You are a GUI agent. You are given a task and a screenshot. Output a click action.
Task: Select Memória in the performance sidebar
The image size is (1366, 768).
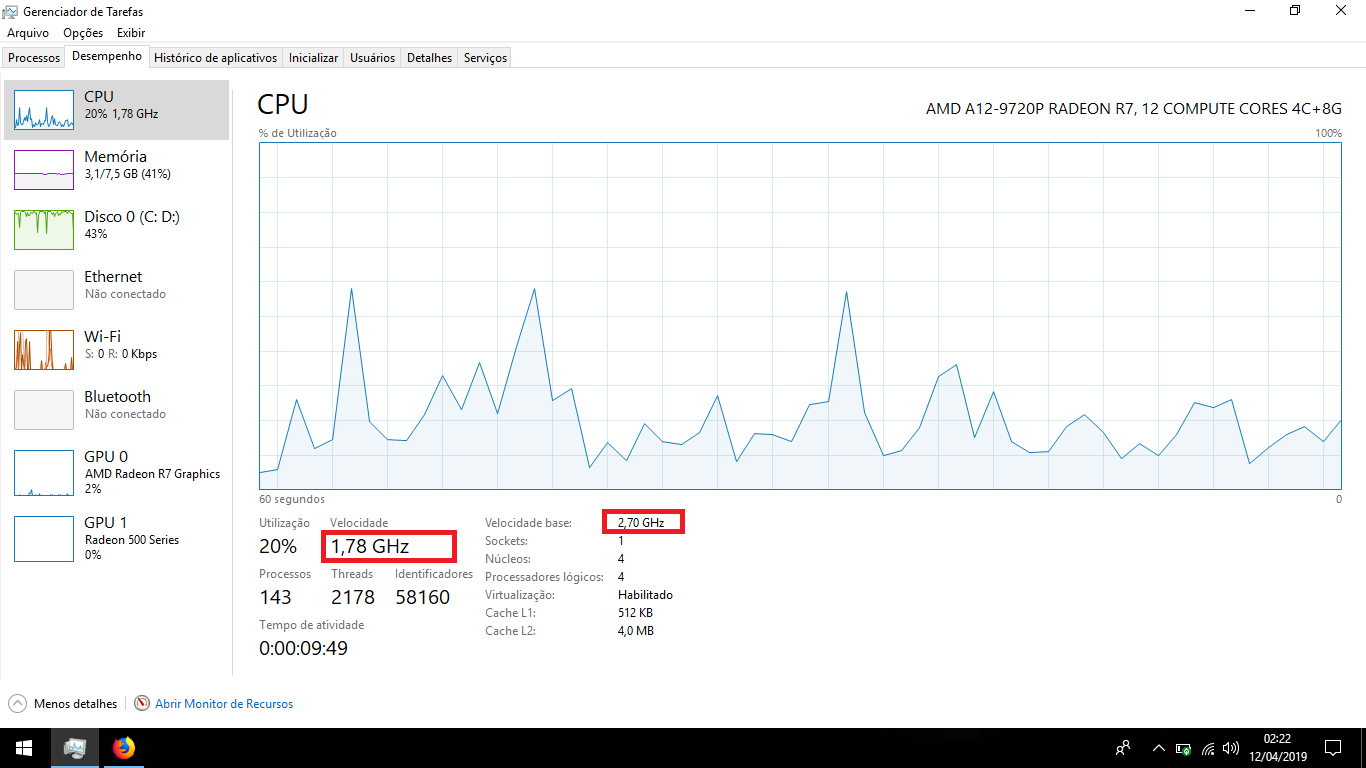(117, 170)
